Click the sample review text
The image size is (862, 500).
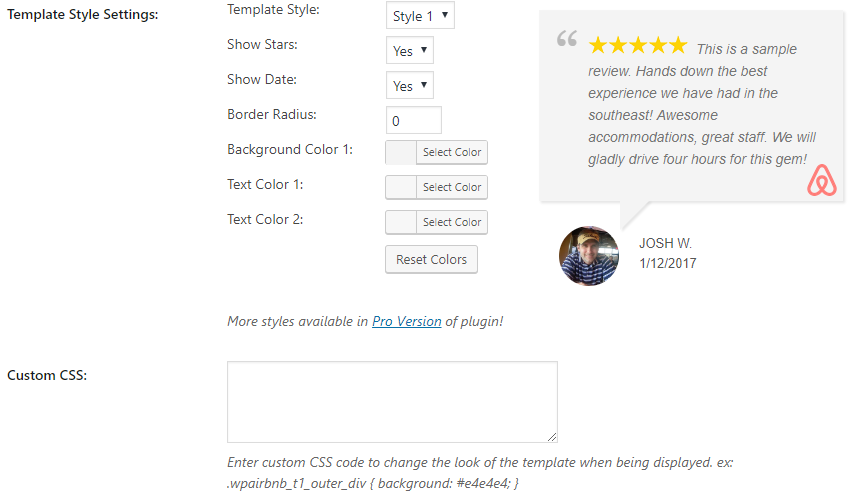pyautogui.click(x=702, y=104)
